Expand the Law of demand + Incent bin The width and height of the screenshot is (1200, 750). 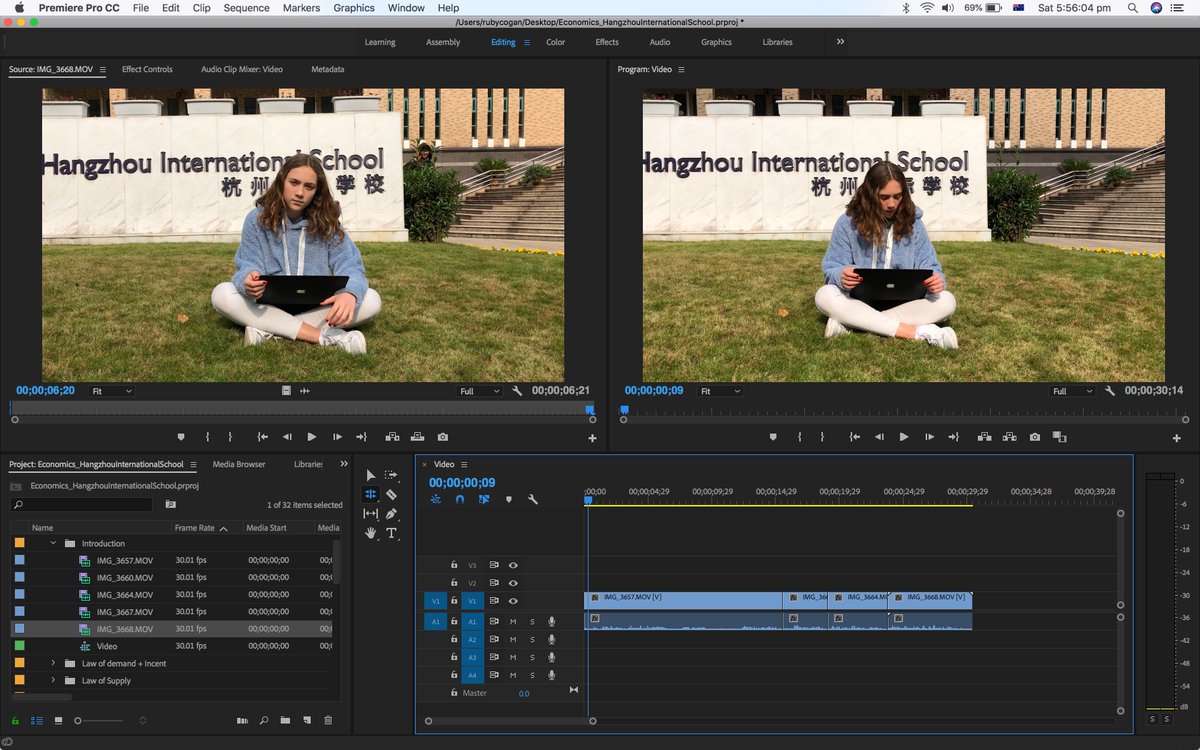point(53,663)
